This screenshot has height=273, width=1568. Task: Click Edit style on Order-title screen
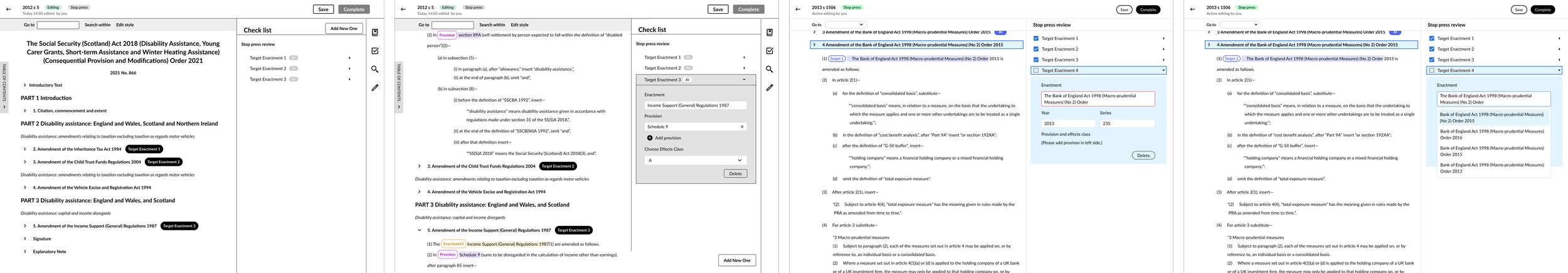tap(125, 25)
